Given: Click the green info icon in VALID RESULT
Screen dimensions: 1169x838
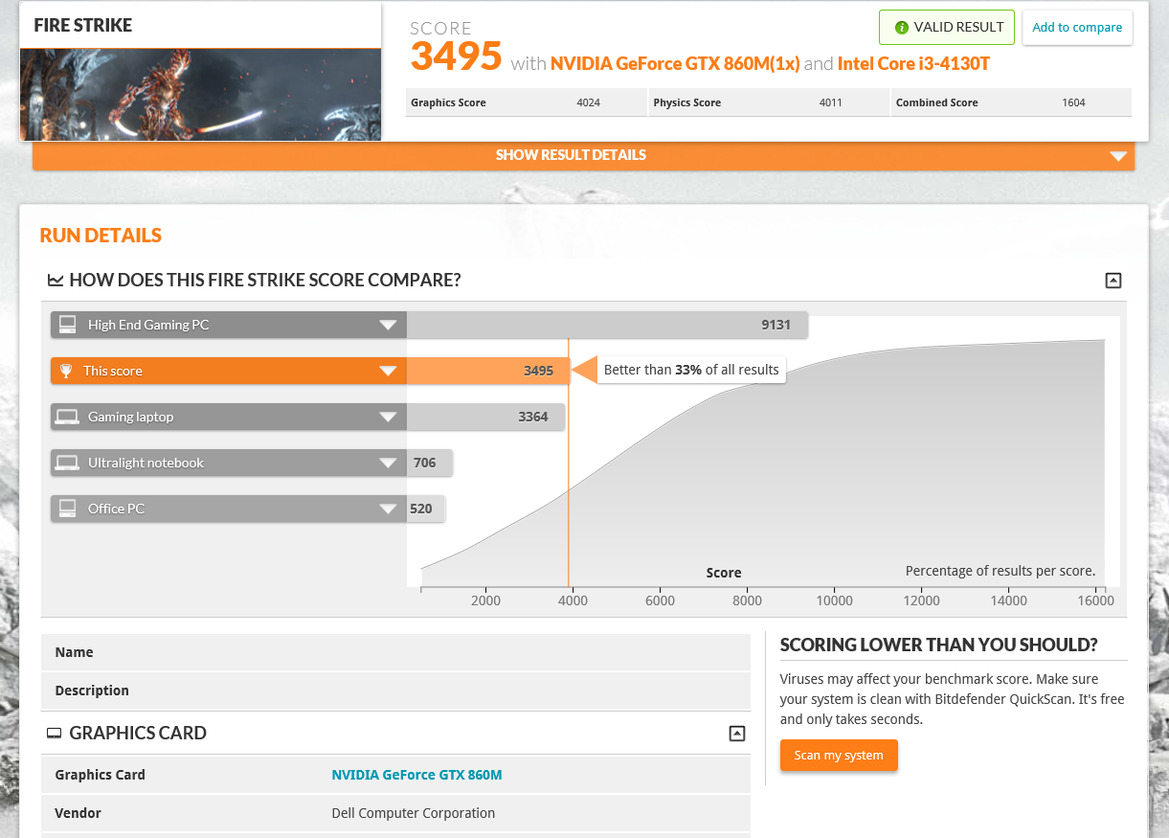Looking at the screenshot, I should point(901,28).
